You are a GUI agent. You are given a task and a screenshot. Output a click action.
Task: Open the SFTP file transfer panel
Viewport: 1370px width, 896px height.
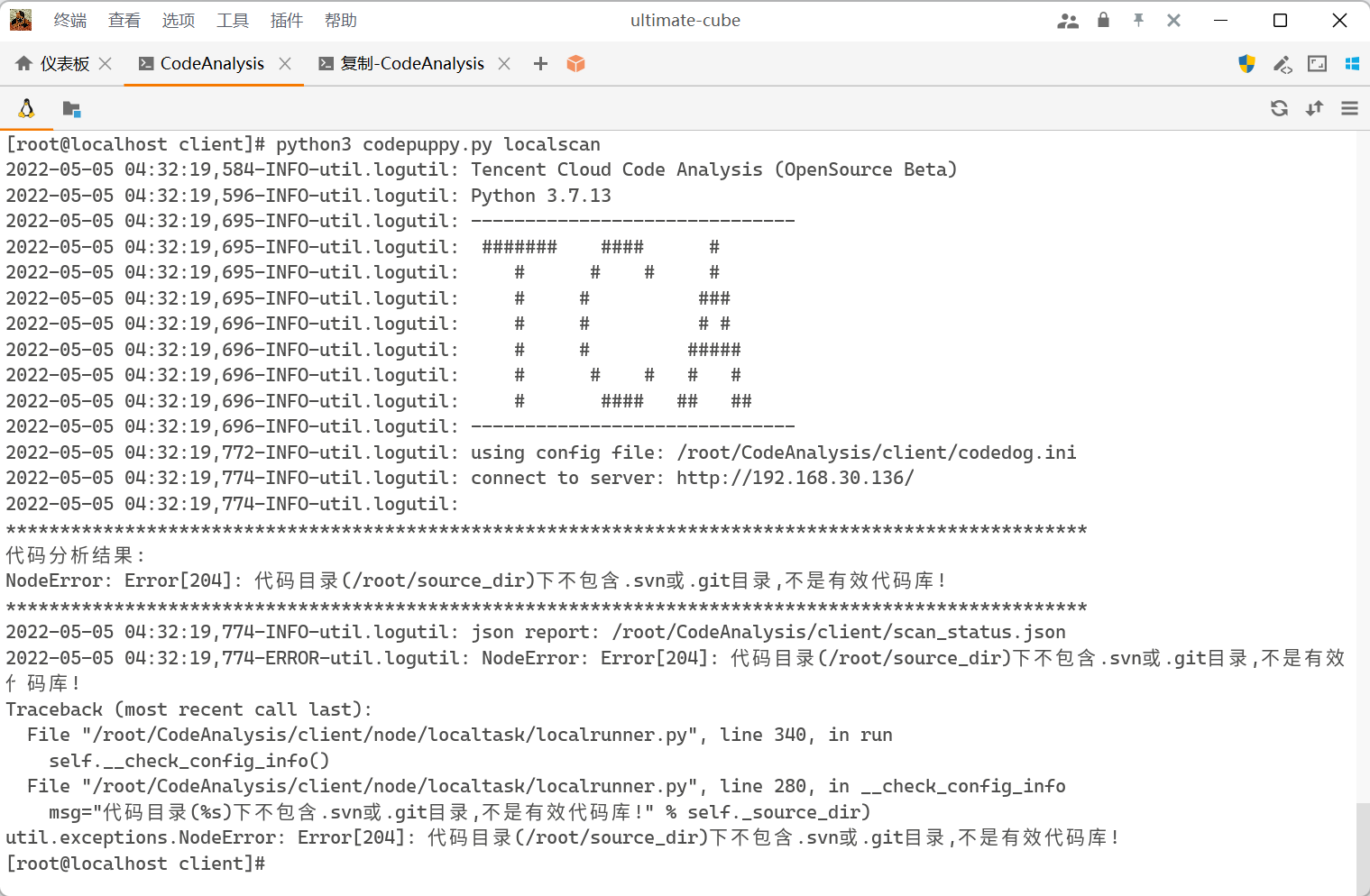click(x=71, y=108)
